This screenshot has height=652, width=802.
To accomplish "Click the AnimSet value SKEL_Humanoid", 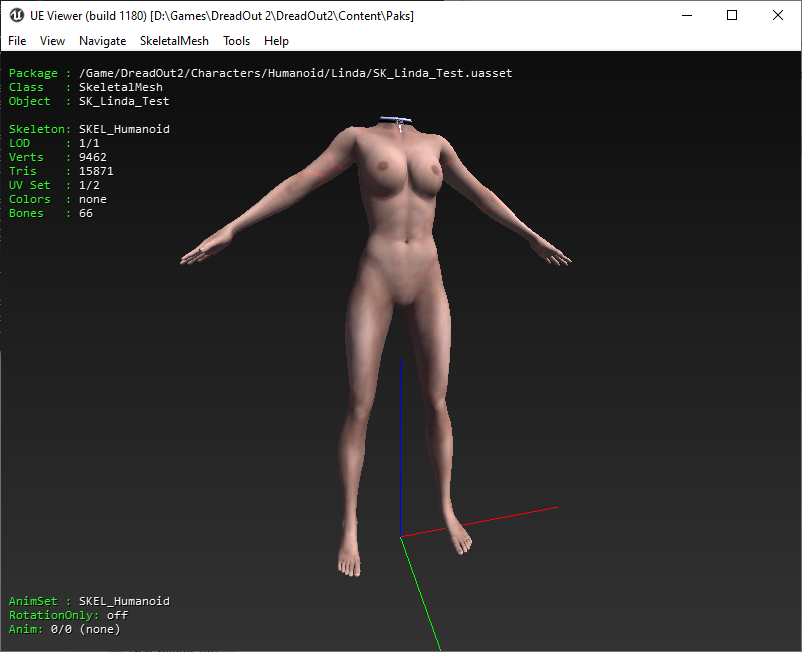I will pos(124,601).
